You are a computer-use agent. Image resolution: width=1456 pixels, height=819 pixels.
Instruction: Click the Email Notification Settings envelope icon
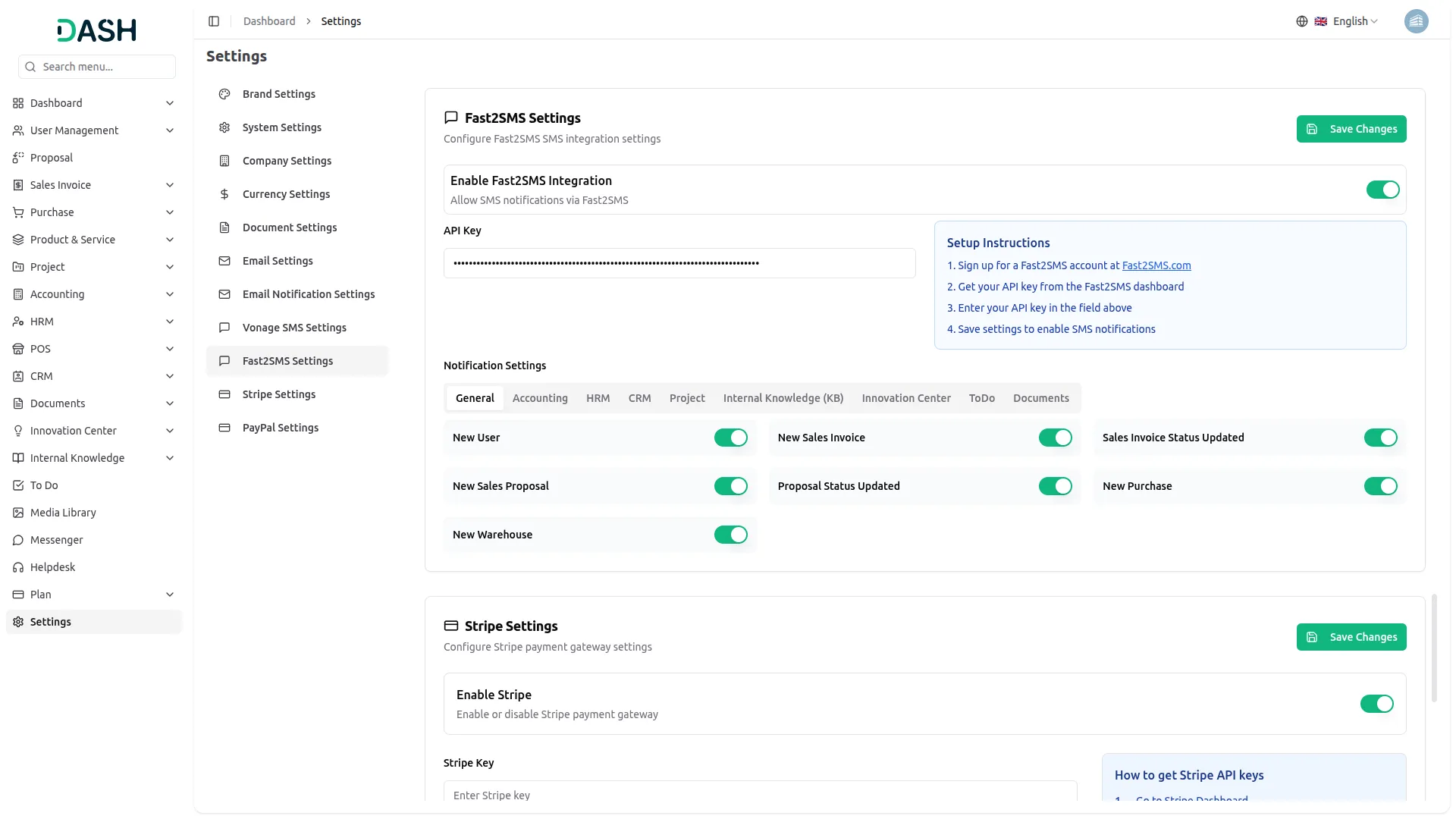224,294
